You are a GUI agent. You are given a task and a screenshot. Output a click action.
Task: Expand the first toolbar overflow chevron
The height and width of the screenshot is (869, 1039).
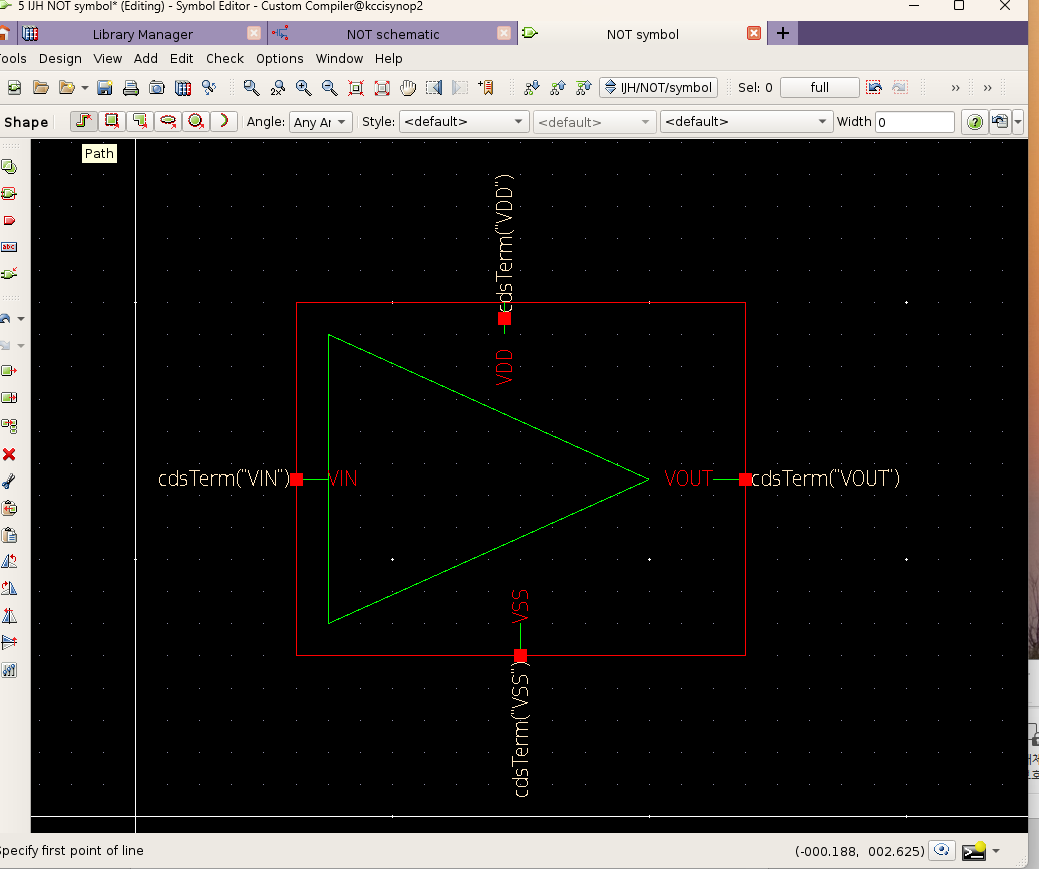956,87
